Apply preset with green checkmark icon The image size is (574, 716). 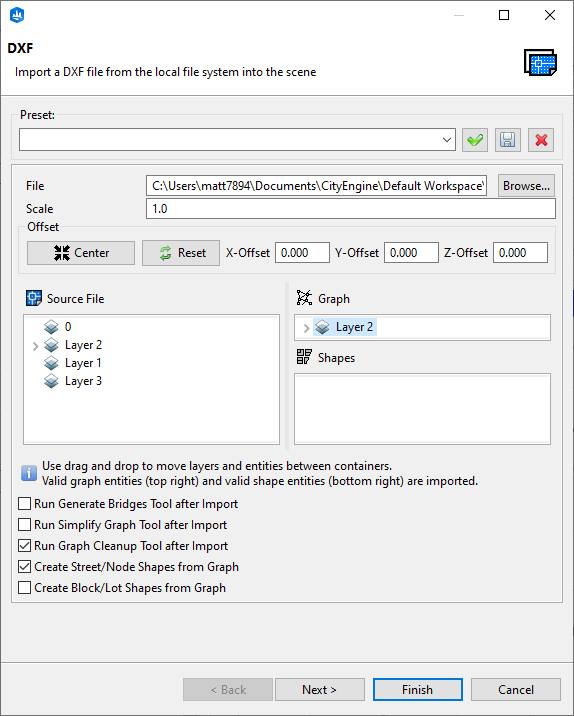(x=474, y=140)
